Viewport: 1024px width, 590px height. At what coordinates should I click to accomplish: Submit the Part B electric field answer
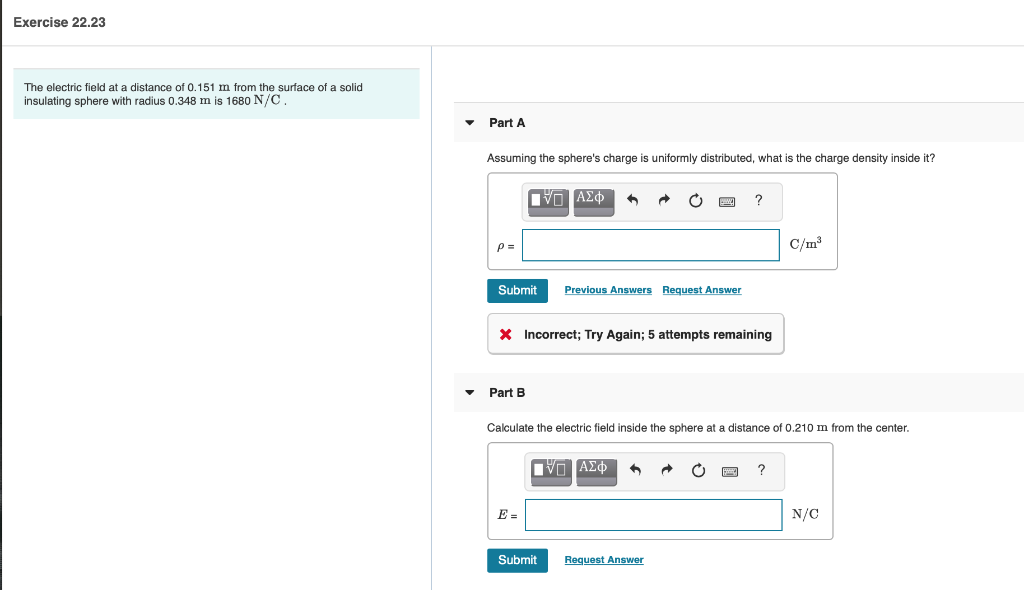(x=517, y=561)
